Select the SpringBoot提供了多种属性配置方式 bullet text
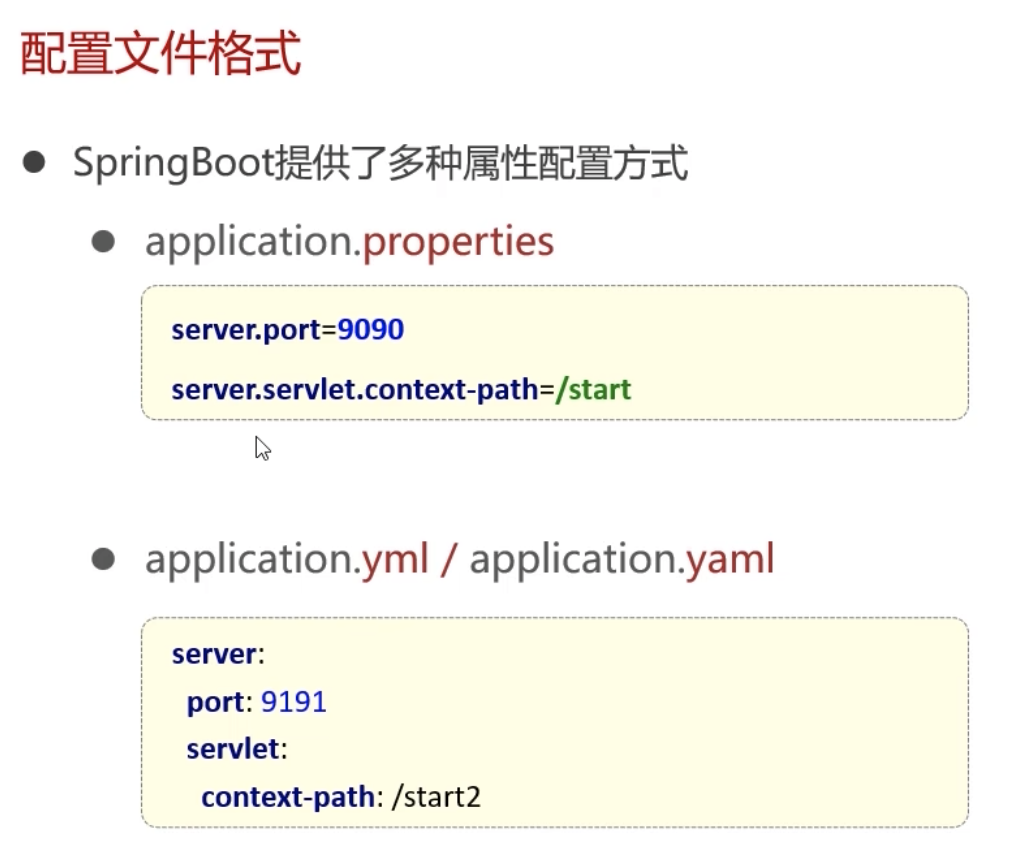 point(380,163)
